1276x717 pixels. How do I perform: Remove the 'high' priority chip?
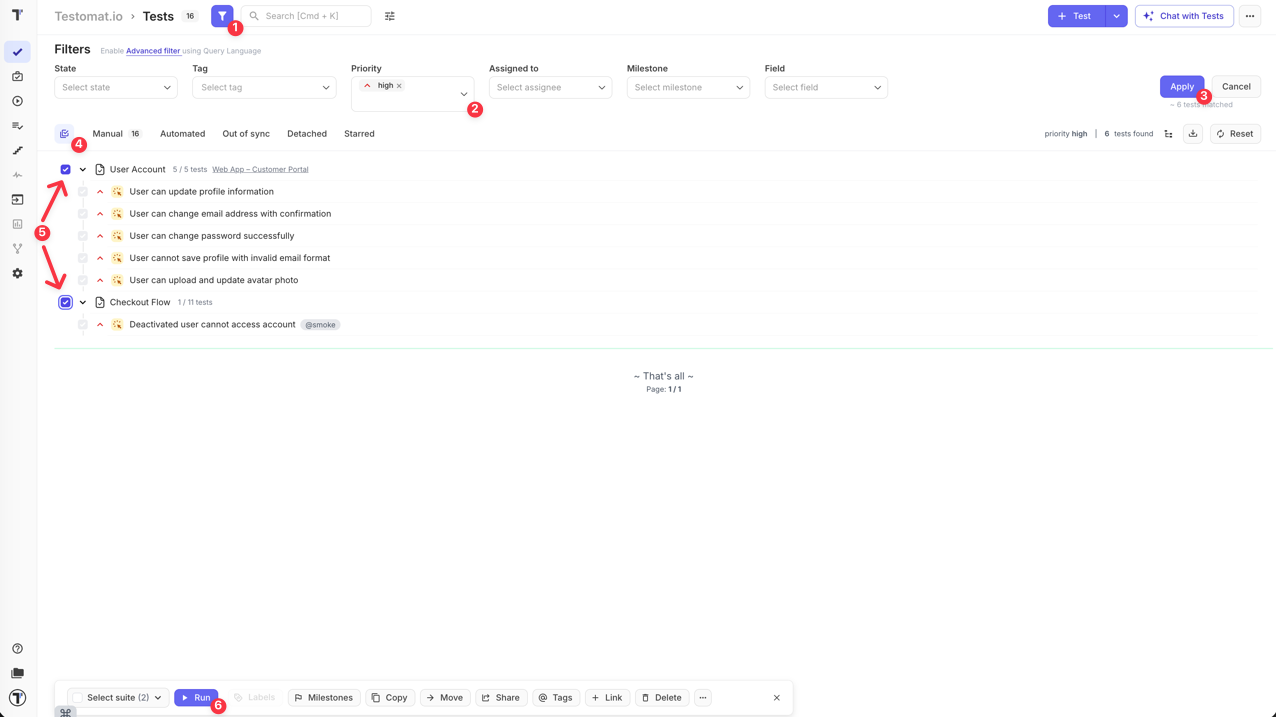pyautogui.click(x=399, y=86)
